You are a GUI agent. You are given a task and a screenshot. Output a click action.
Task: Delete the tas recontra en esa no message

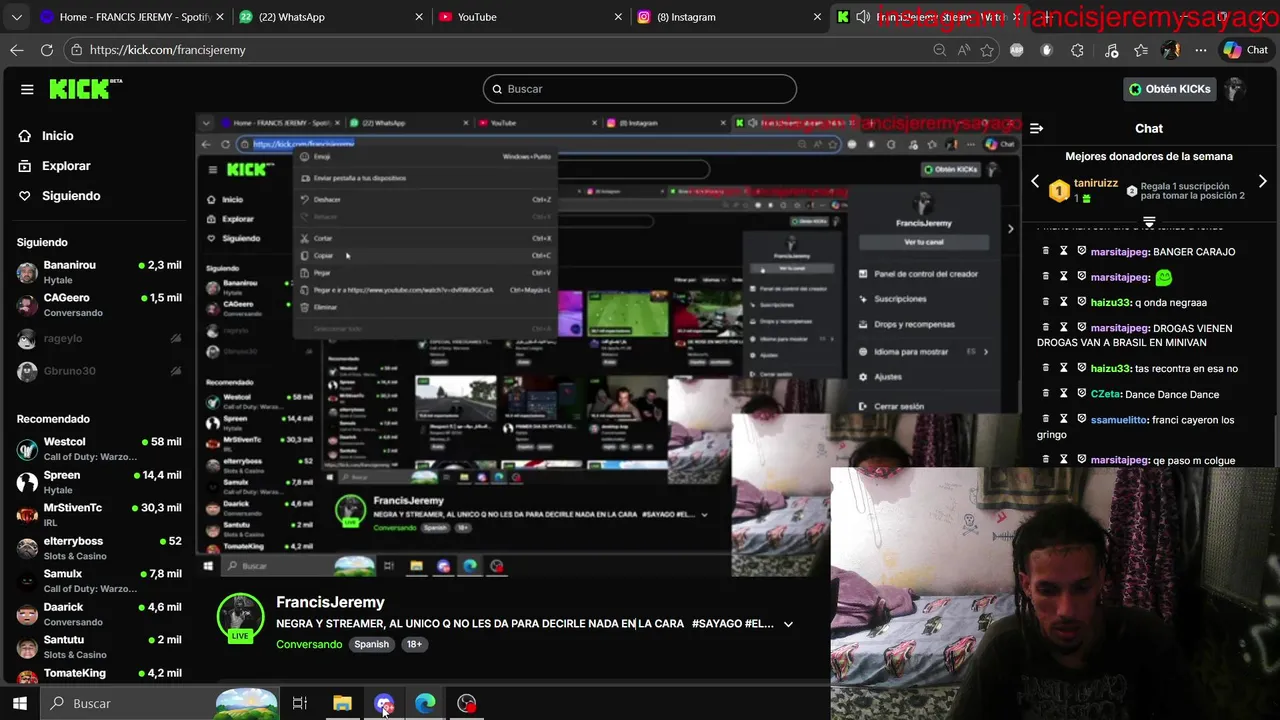click(1046, 368)
